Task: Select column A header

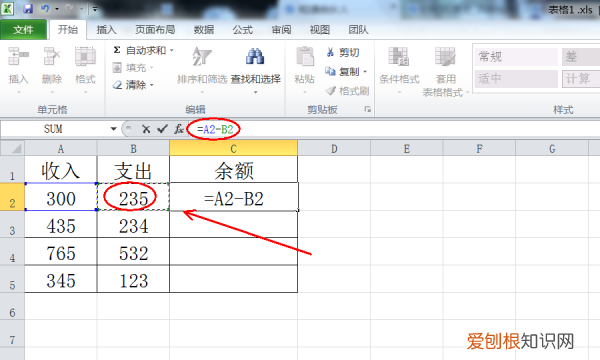Action: pos(61,148)
